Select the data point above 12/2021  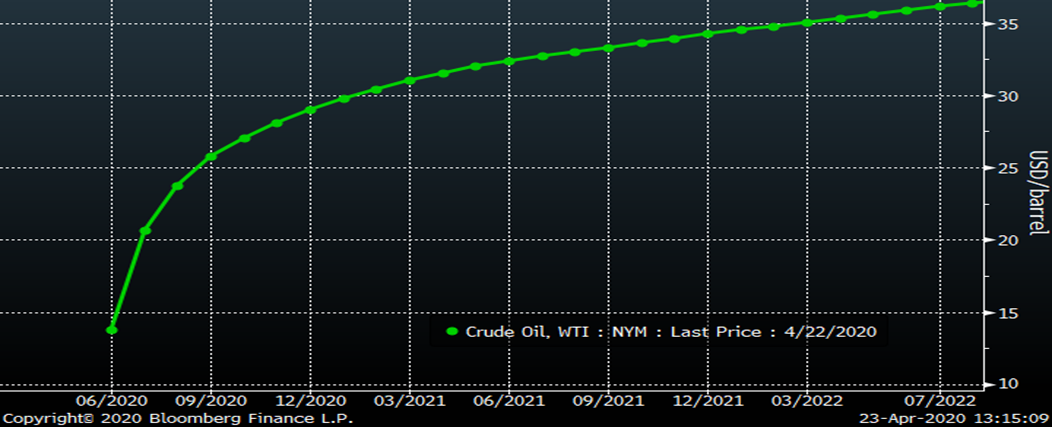pos(708,34)
